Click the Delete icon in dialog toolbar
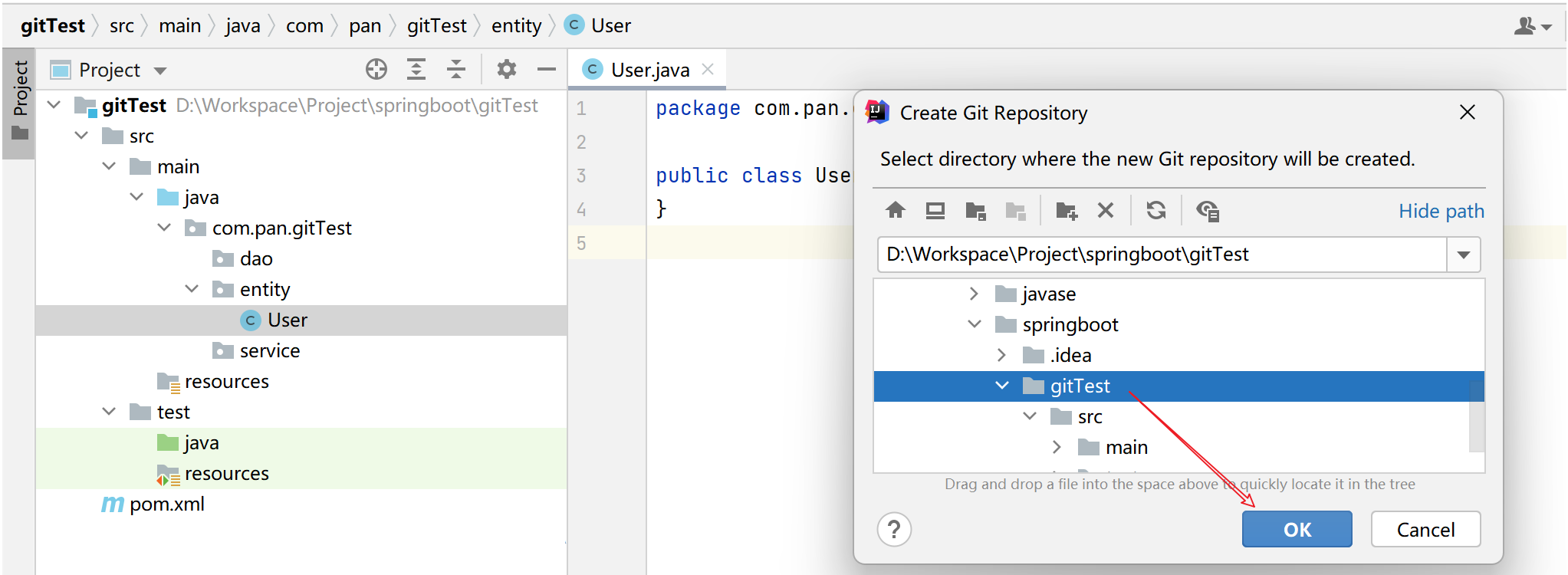 pyautogui.click(x=1105, y=211)
